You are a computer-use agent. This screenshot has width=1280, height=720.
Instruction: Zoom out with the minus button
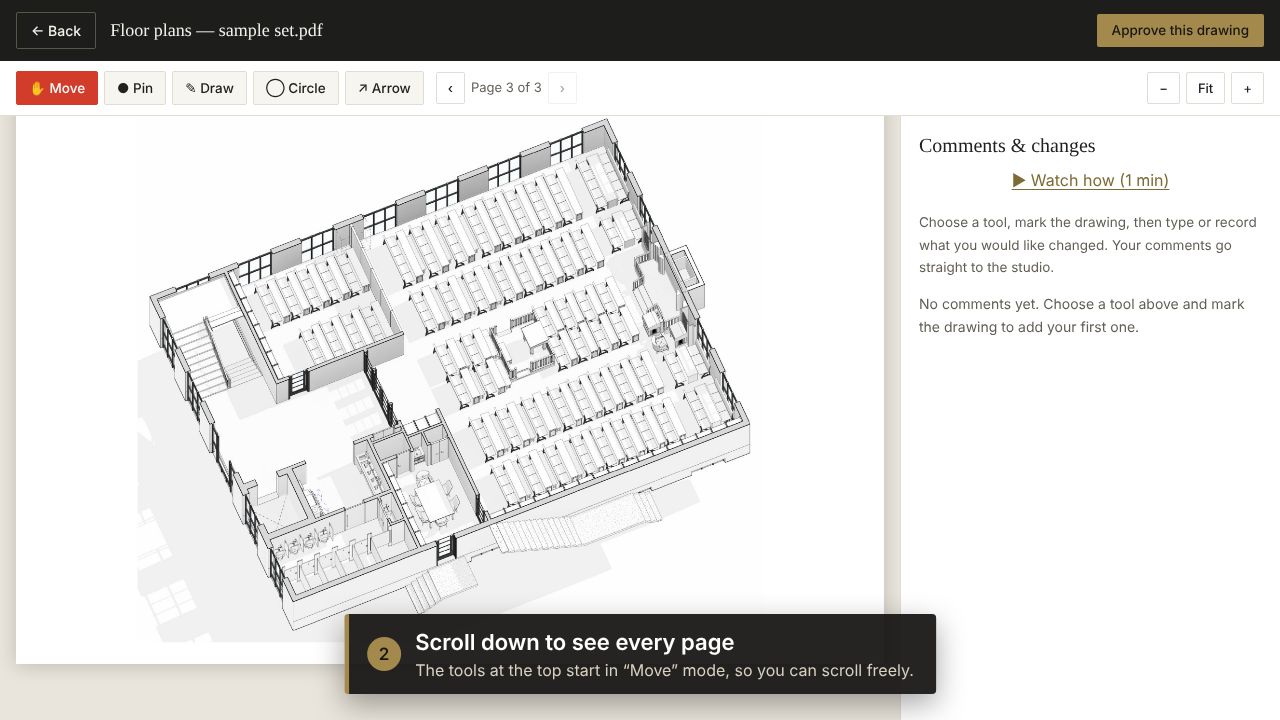tap(1163, 88)
